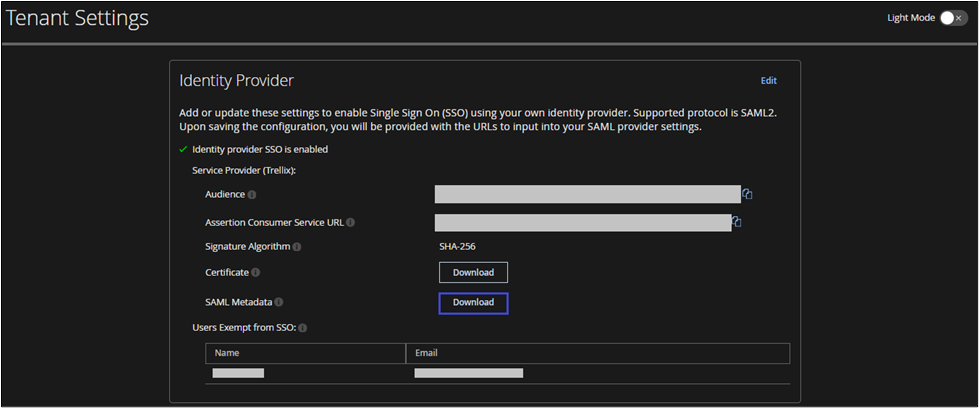Open the SAML Metadata info tooltip icon
979x408 pixels.
pos(279,302)
